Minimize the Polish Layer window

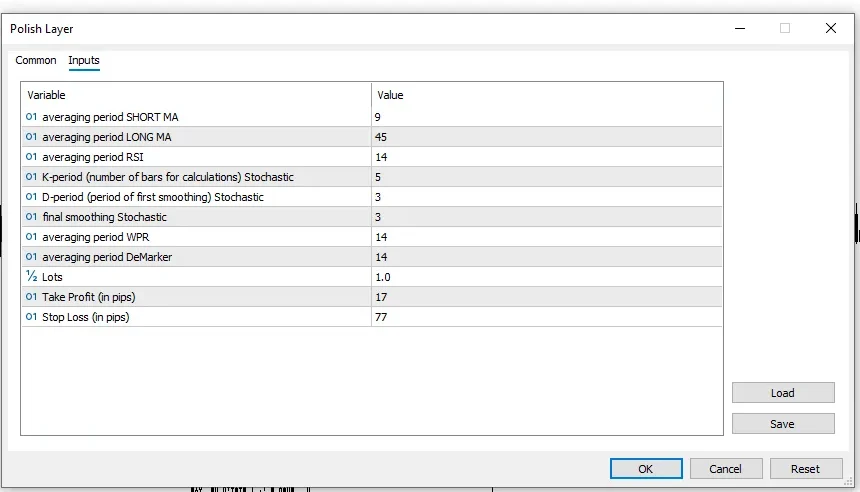[x=740, y=28]
